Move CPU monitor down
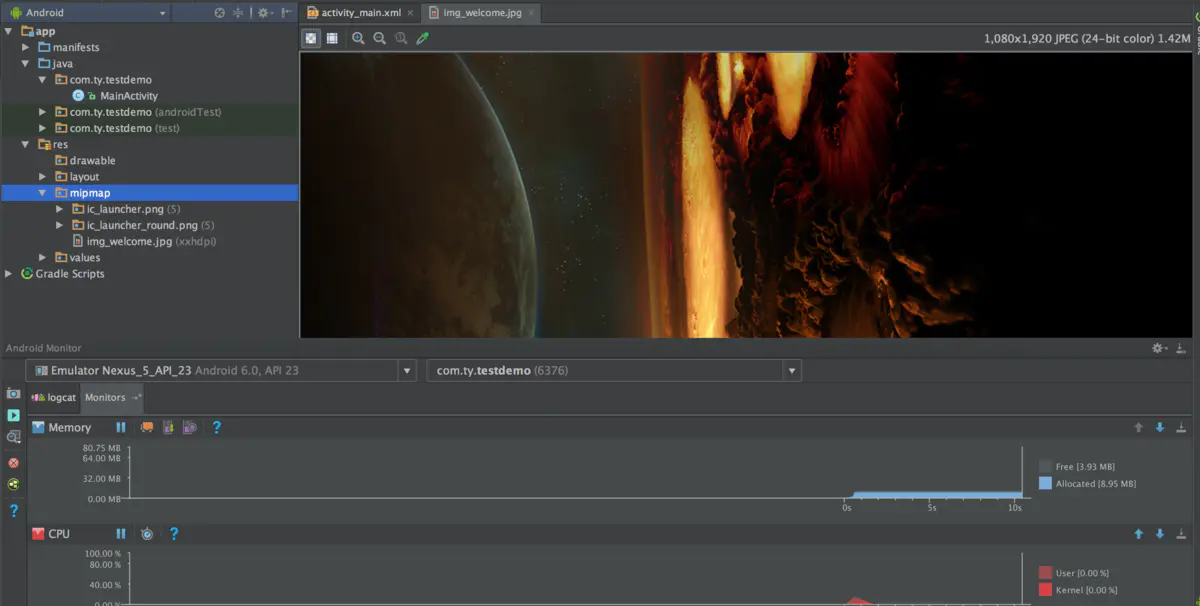 click(x=1160, y=534)
